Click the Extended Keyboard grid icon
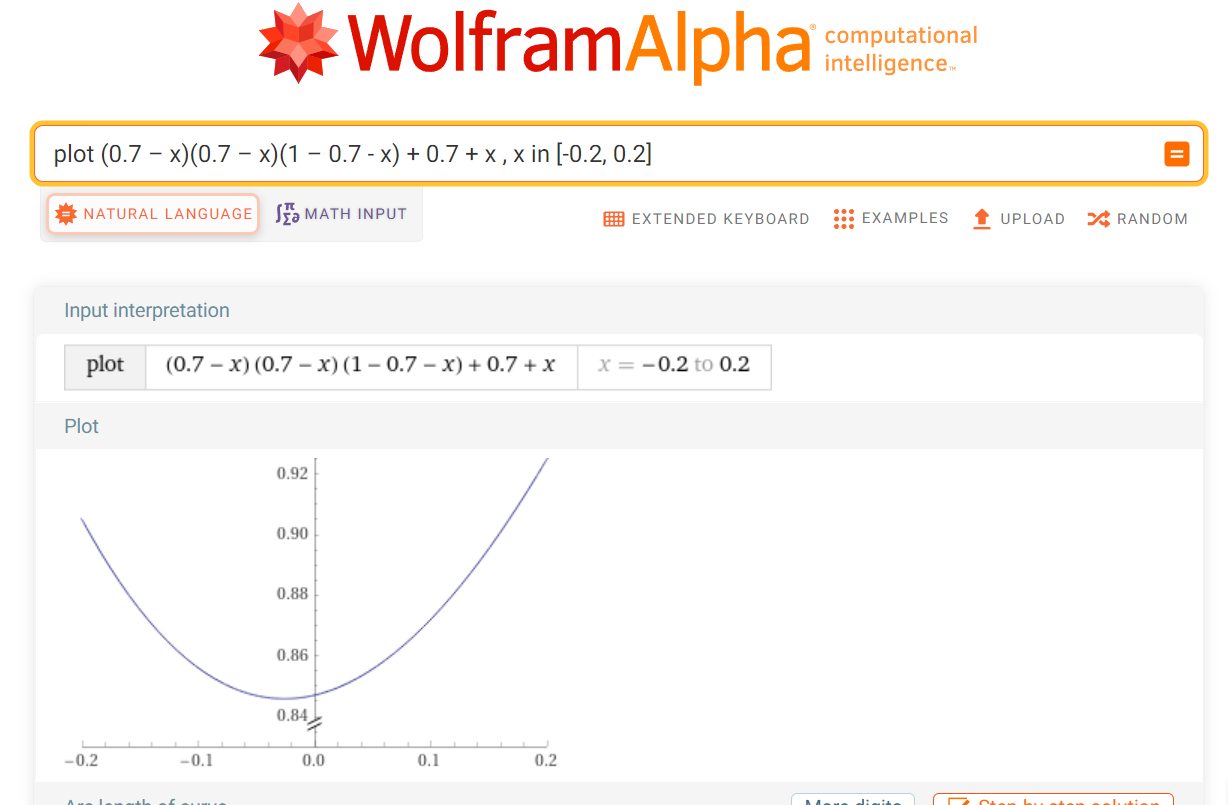Screen dimensions: 1228x805 [613, 219]
